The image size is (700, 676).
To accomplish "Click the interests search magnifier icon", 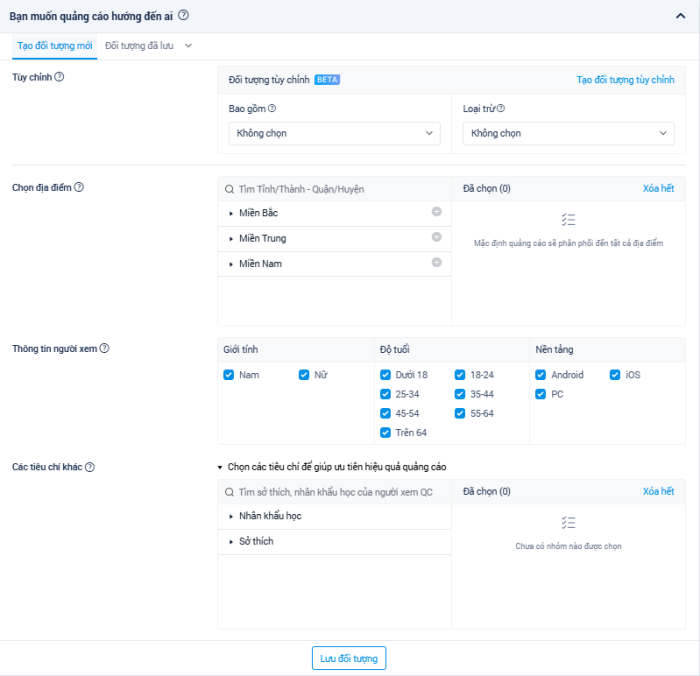I will coord(229,492).
